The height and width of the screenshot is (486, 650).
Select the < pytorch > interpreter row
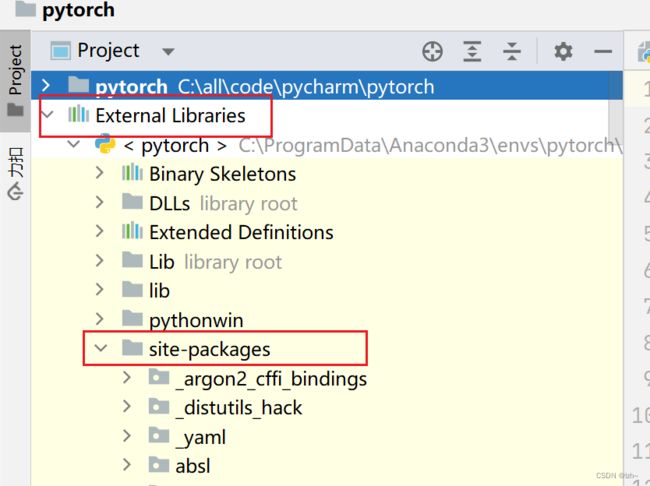click(x=327, y=145)
